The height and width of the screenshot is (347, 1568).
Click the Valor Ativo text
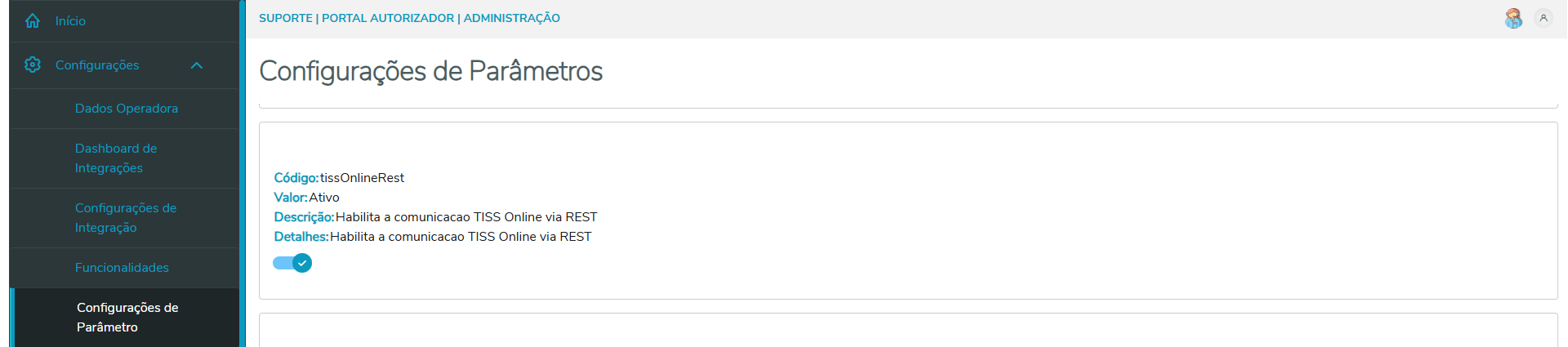click(323, 198)
